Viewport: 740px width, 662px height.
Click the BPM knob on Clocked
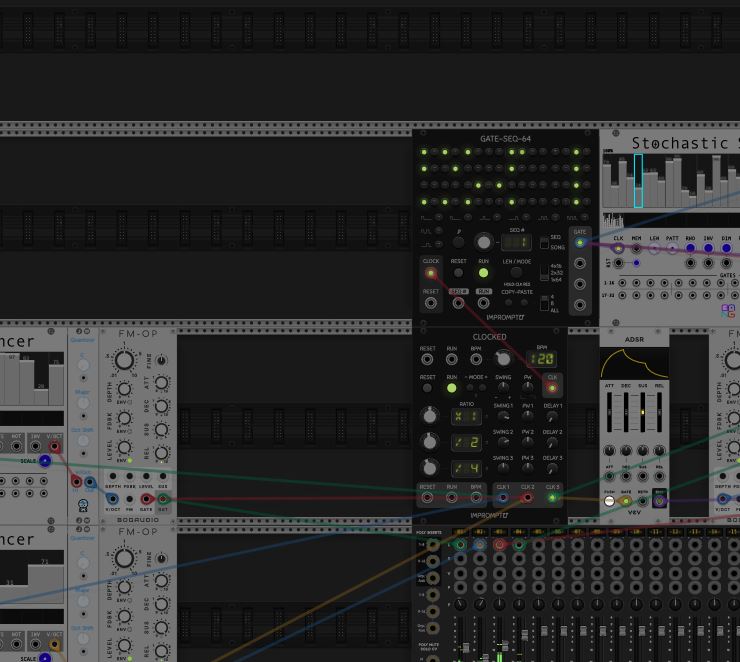[x=503, y=359]
